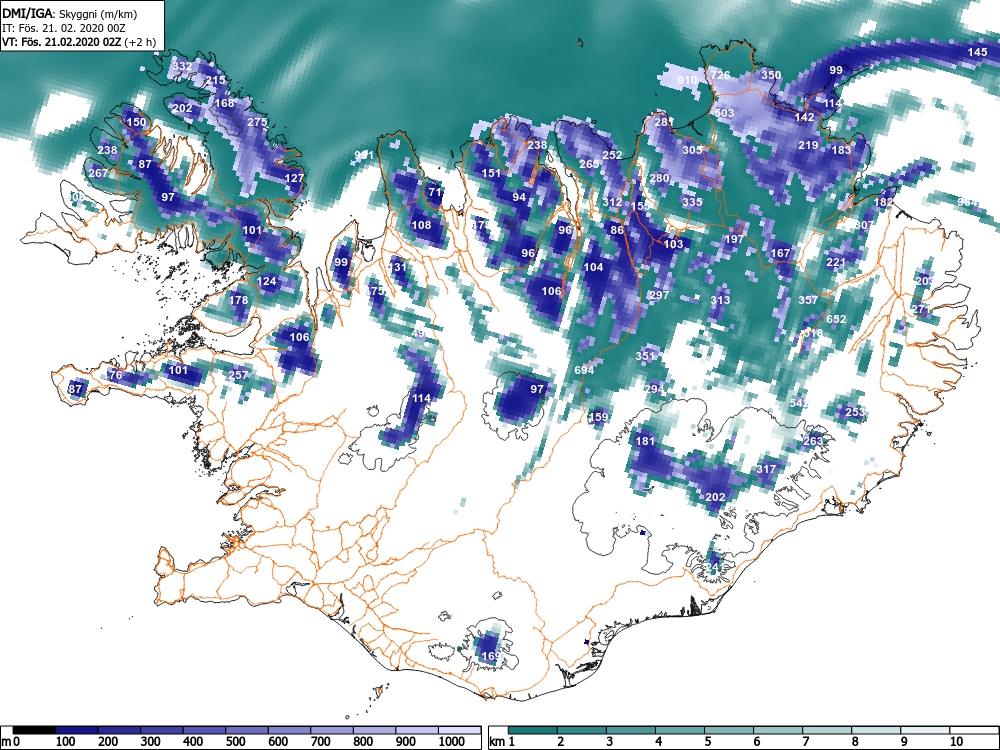This screenshot has height=750, width=1000.
Task: Click the dark teal 1–2 km legend swatch
Action: 533,730
